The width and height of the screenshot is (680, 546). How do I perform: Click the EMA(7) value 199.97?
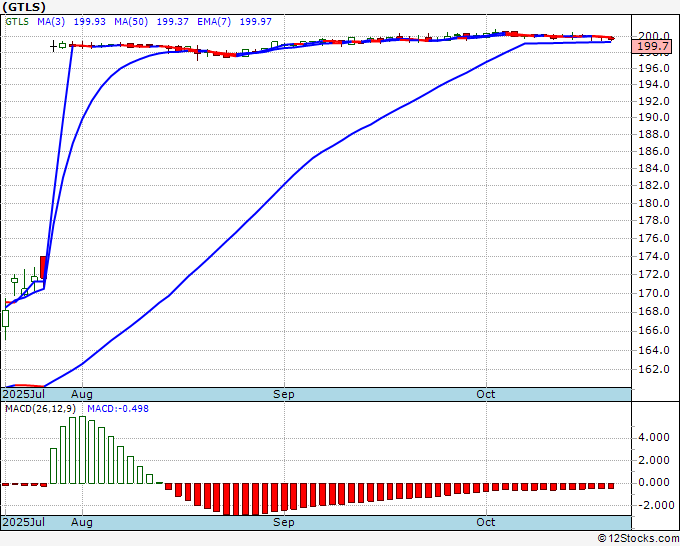[255, 22]
